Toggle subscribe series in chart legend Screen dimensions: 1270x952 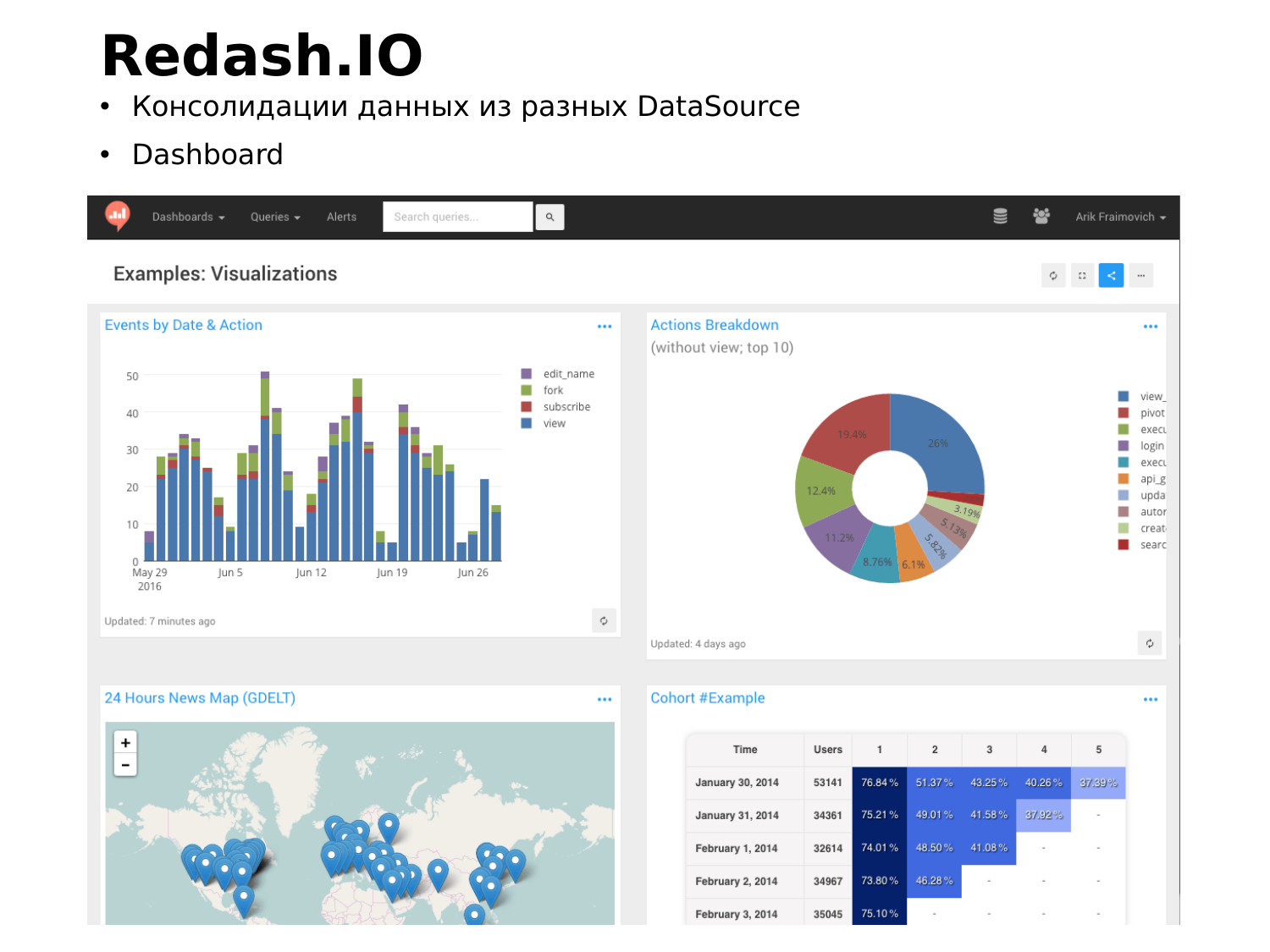[x=555, y=407]
